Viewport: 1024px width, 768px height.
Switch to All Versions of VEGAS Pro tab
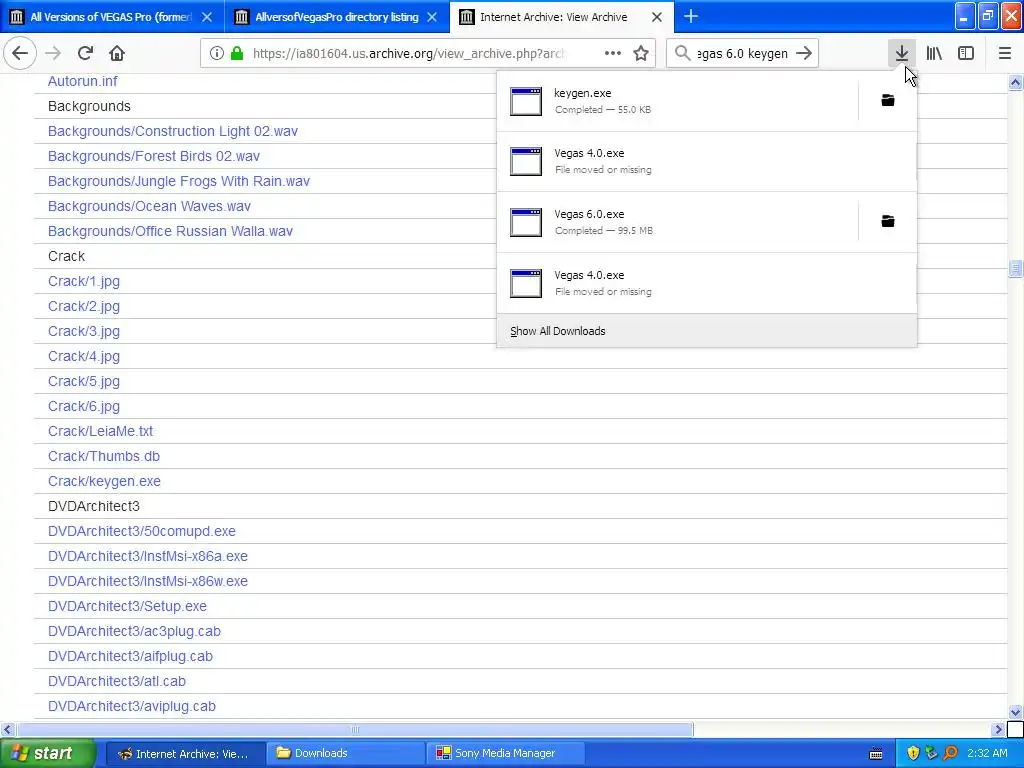(111, 17)
